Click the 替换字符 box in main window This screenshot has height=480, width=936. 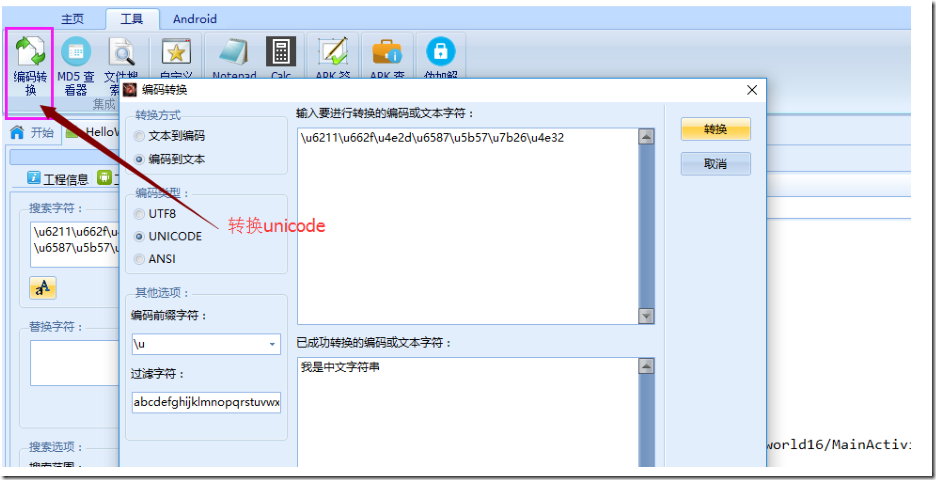click(x=75, y=363)
